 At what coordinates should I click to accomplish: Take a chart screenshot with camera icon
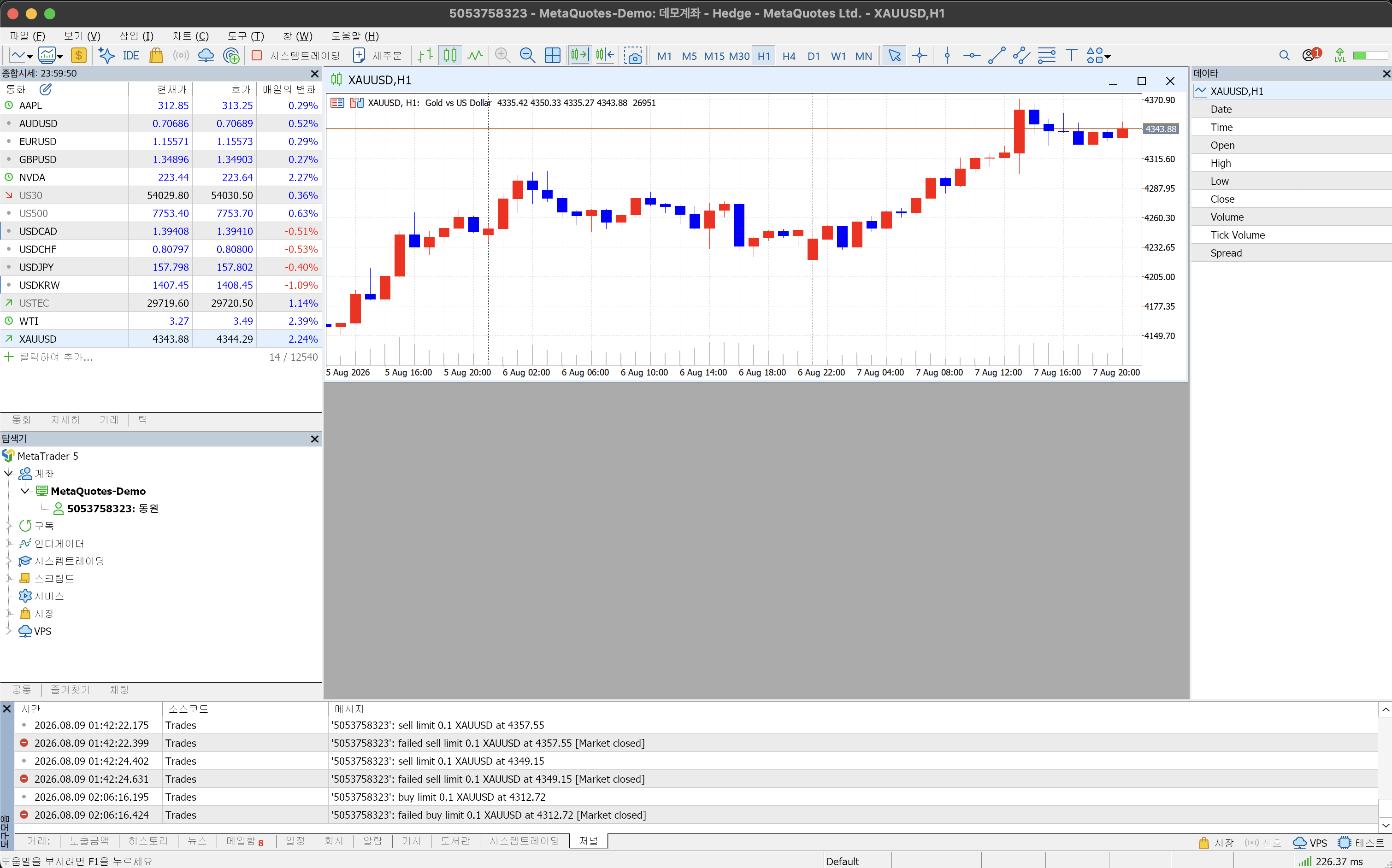(633, 56)
